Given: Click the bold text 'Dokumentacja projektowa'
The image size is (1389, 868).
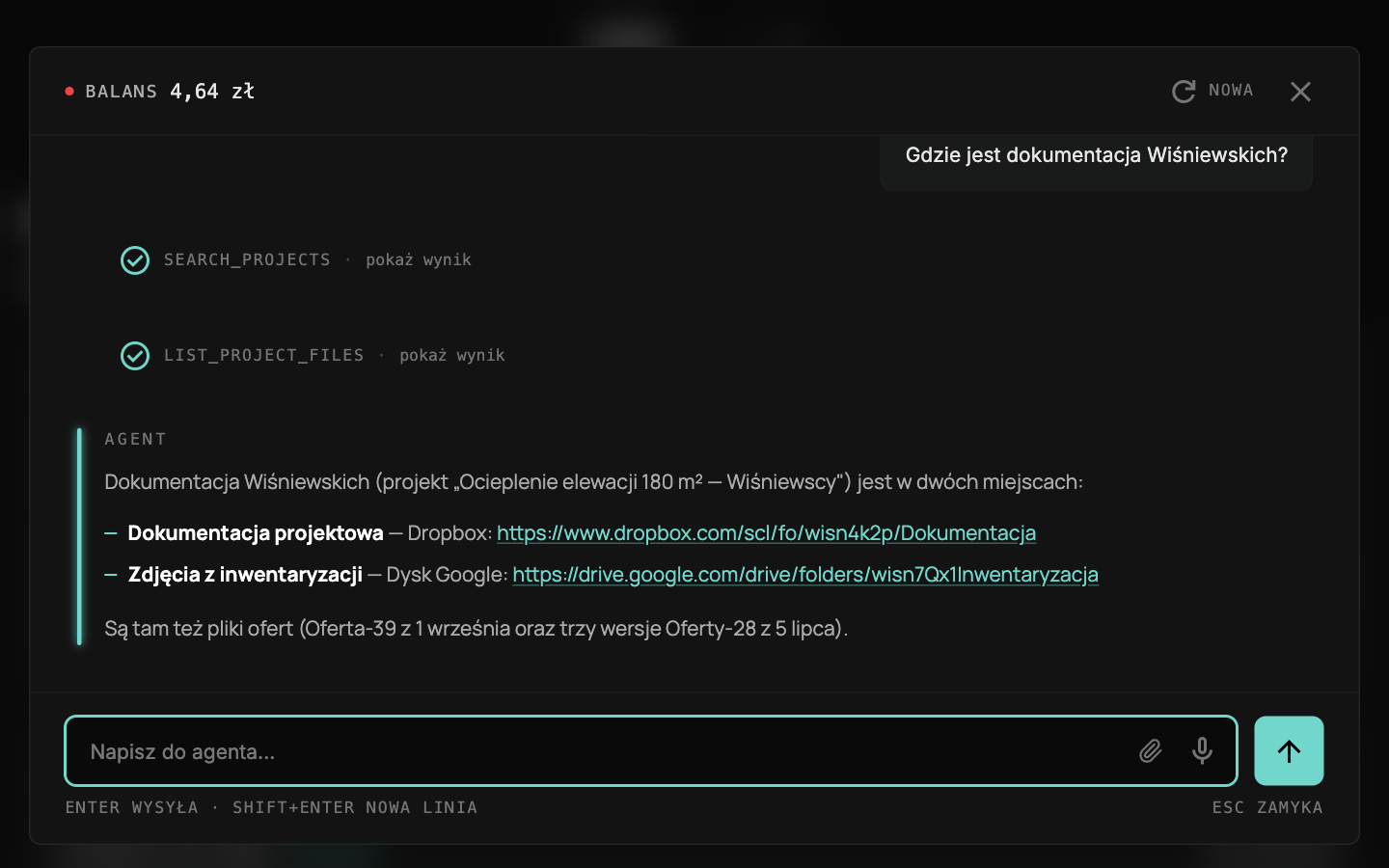Looking at the screenshot, I should 256,533.
